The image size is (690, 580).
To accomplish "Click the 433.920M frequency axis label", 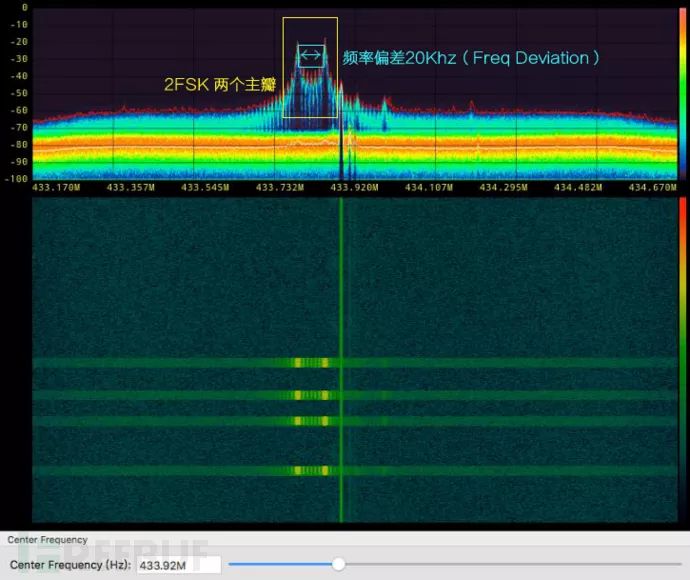I will click(353, 187).
